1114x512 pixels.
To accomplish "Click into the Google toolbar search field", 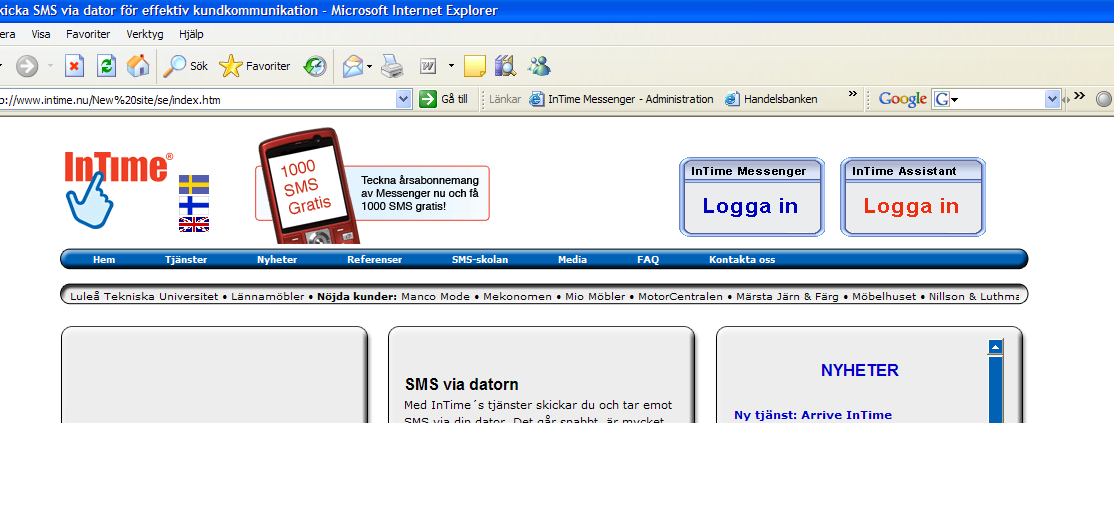I will pos(1002,99).
